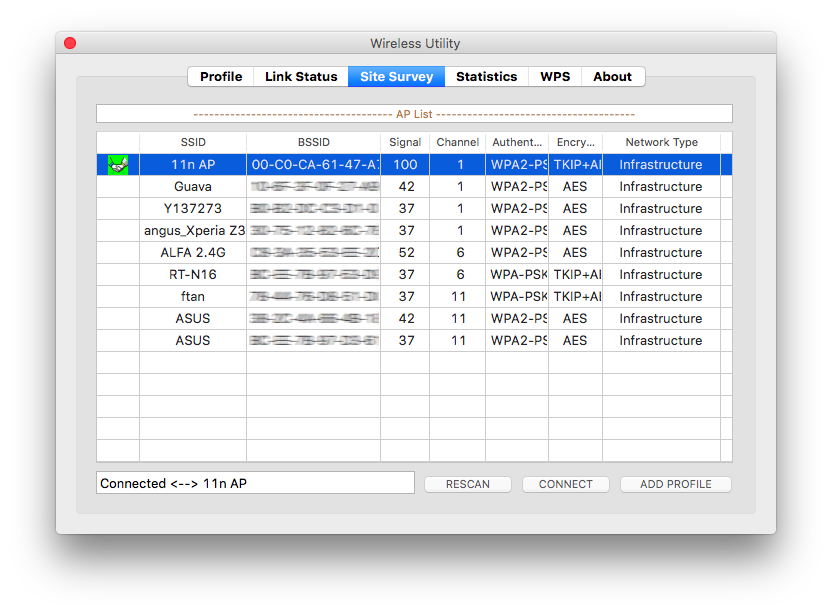Select the Guava network row

[x=193, y=187]
